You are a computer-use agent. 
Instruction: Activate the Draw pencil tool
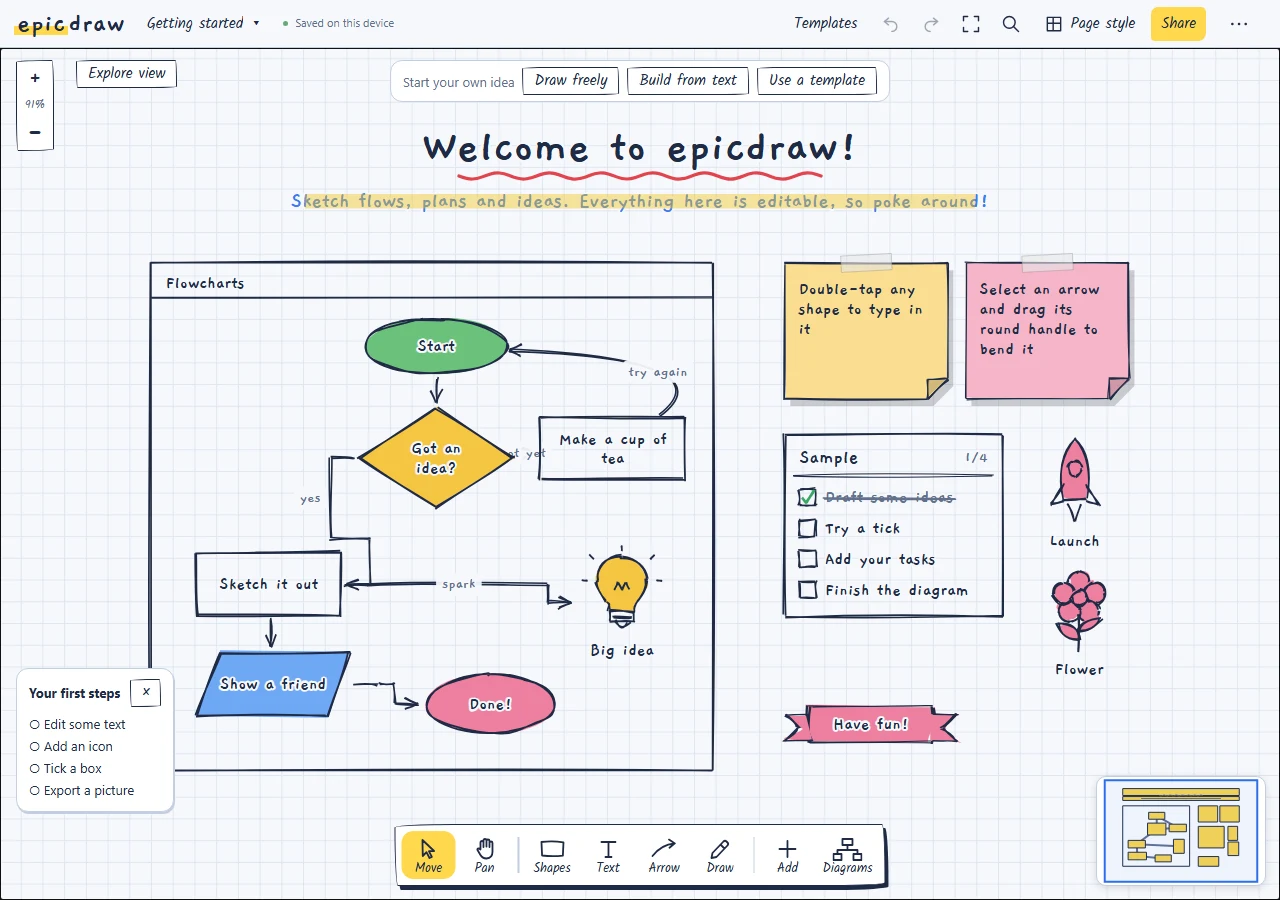point(720,856)
